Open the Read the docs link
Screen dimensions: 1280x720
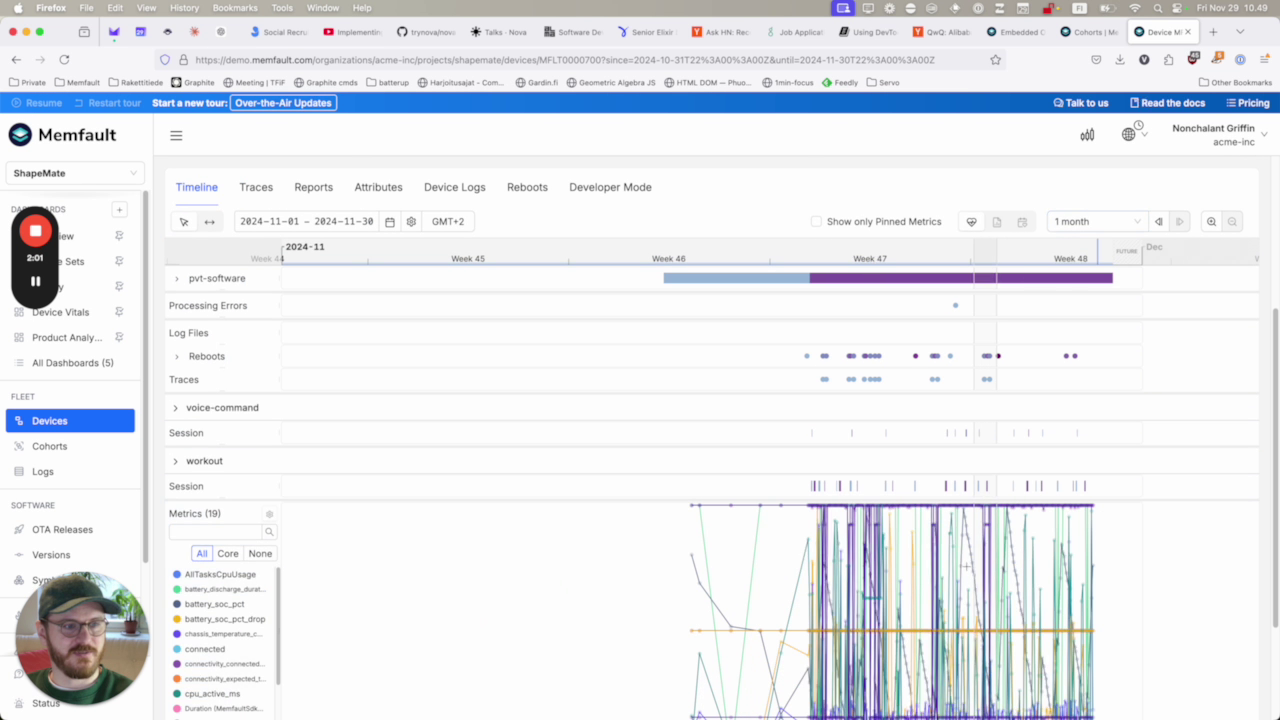(x=1167, y=103)
